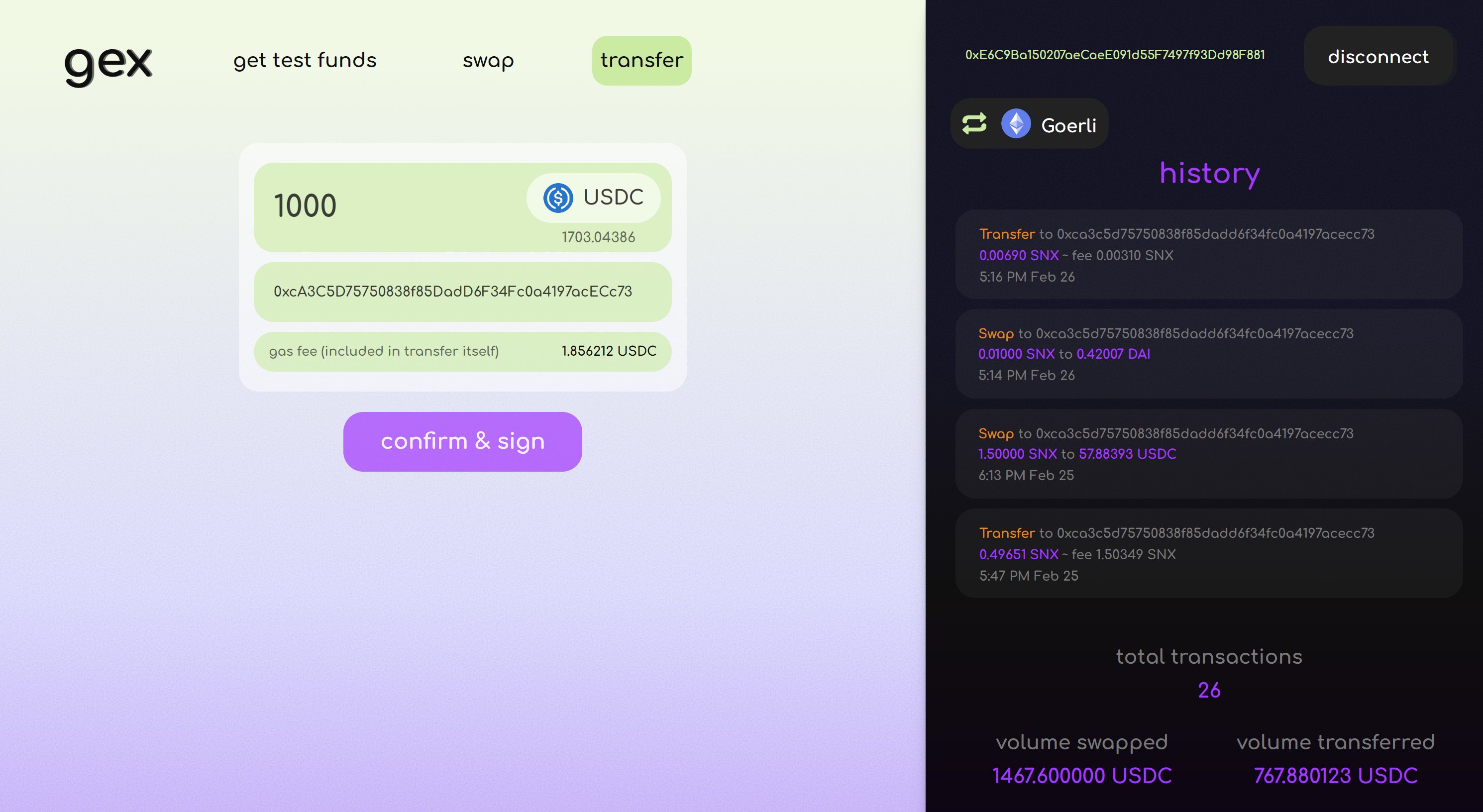Click the network switch arrows icon
The height and width of the screenshot is (812, 1483).
974,124
